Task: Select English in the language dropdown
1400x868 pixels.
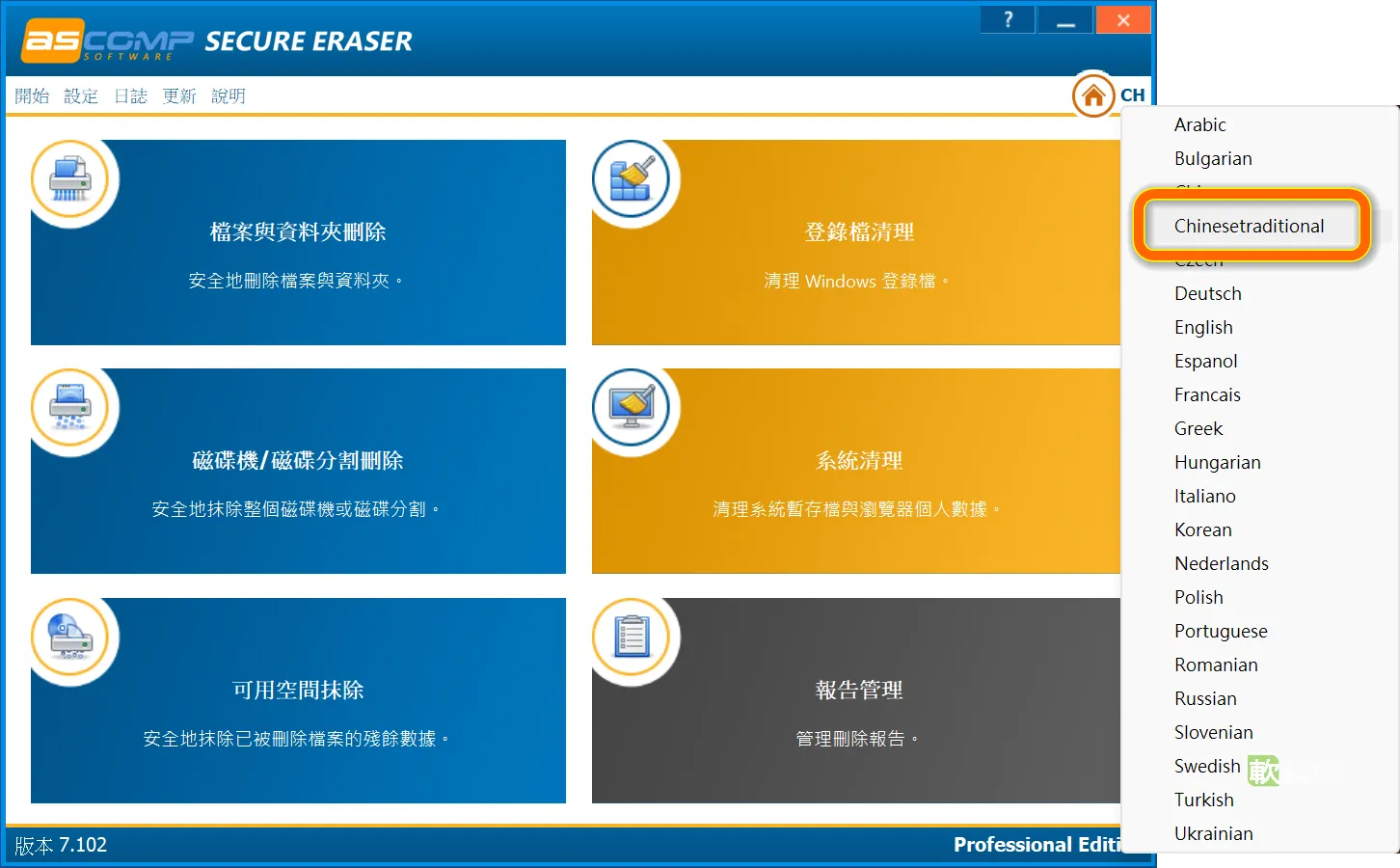Action: [1202, 327]
